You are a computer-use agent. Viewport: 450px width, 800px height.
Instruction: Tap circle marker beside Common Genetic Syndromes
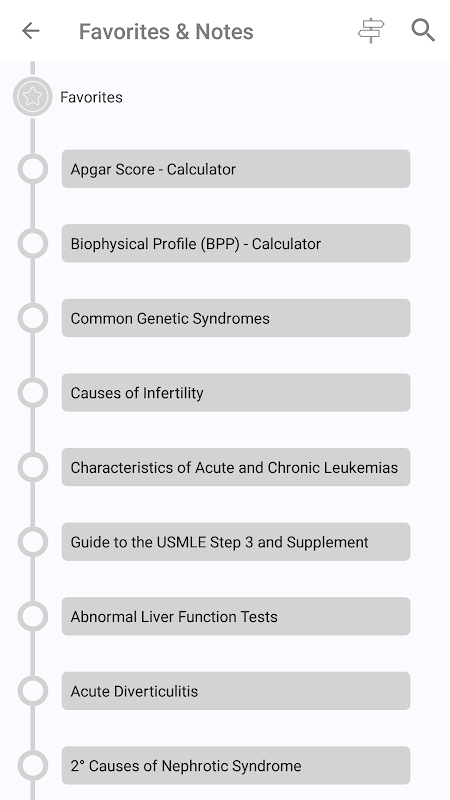pyautogui.click(x=33, y=318)
